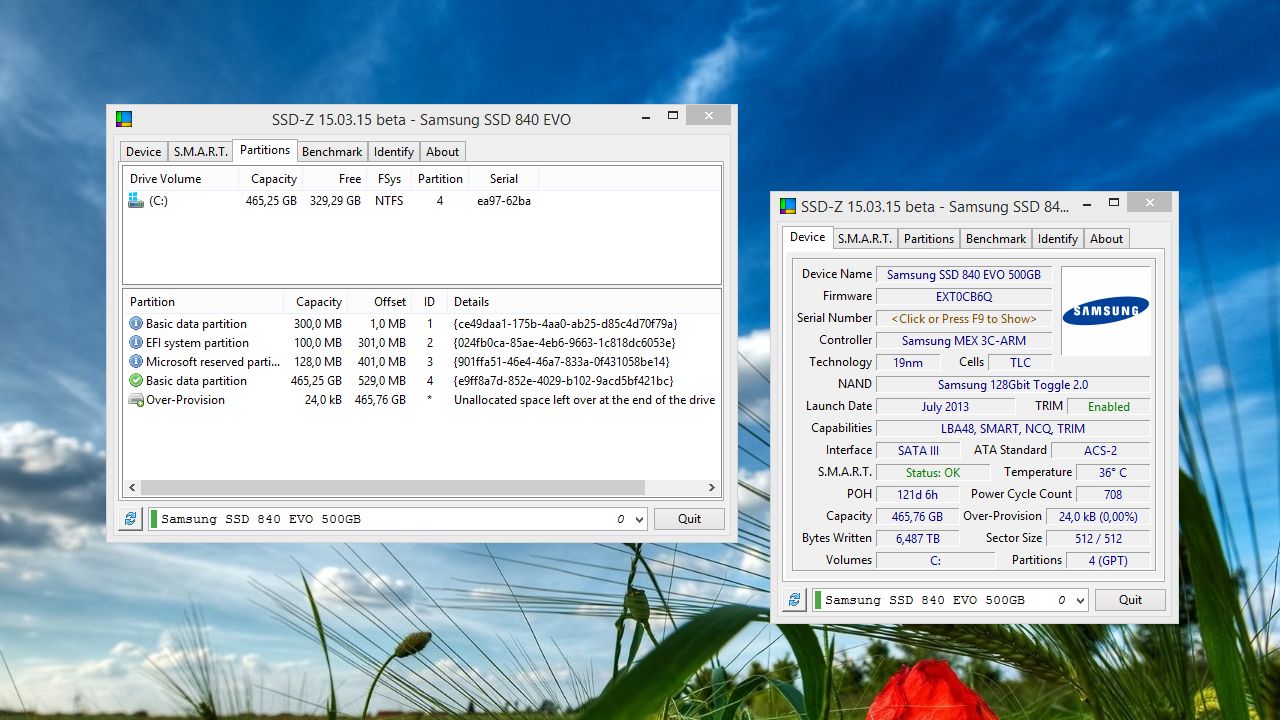Click info icon of 300,0 MB Basic data partition

click(136, 324)
